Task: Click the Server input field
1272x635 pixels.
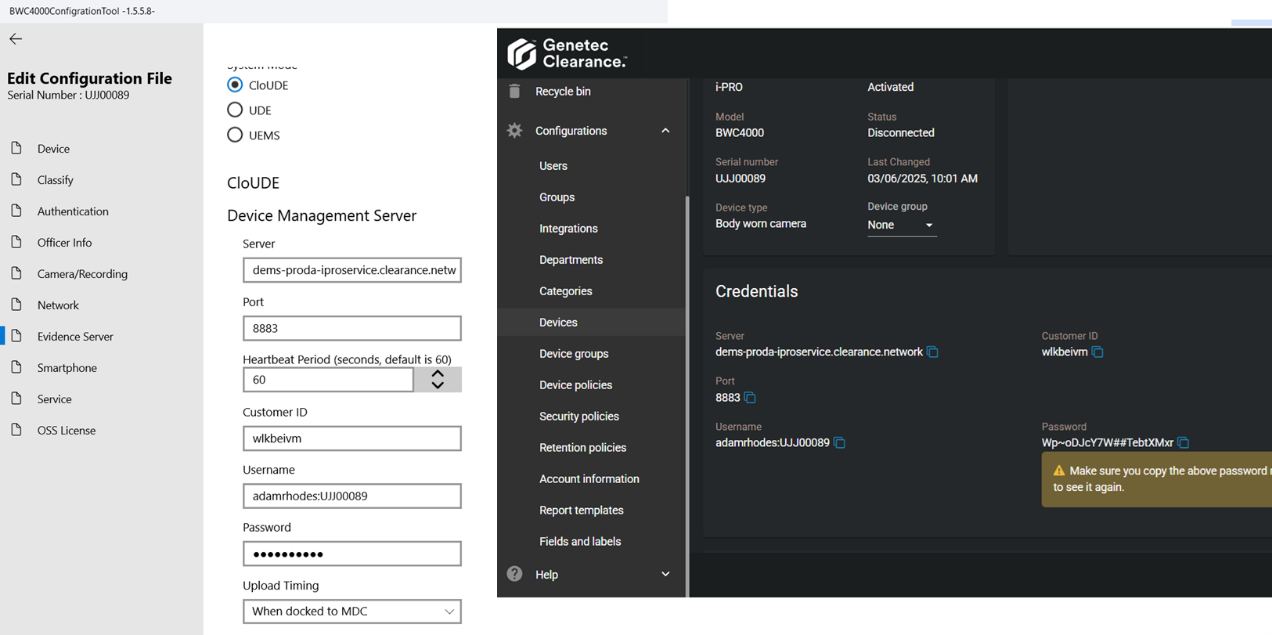Action: tap(352, 270)
